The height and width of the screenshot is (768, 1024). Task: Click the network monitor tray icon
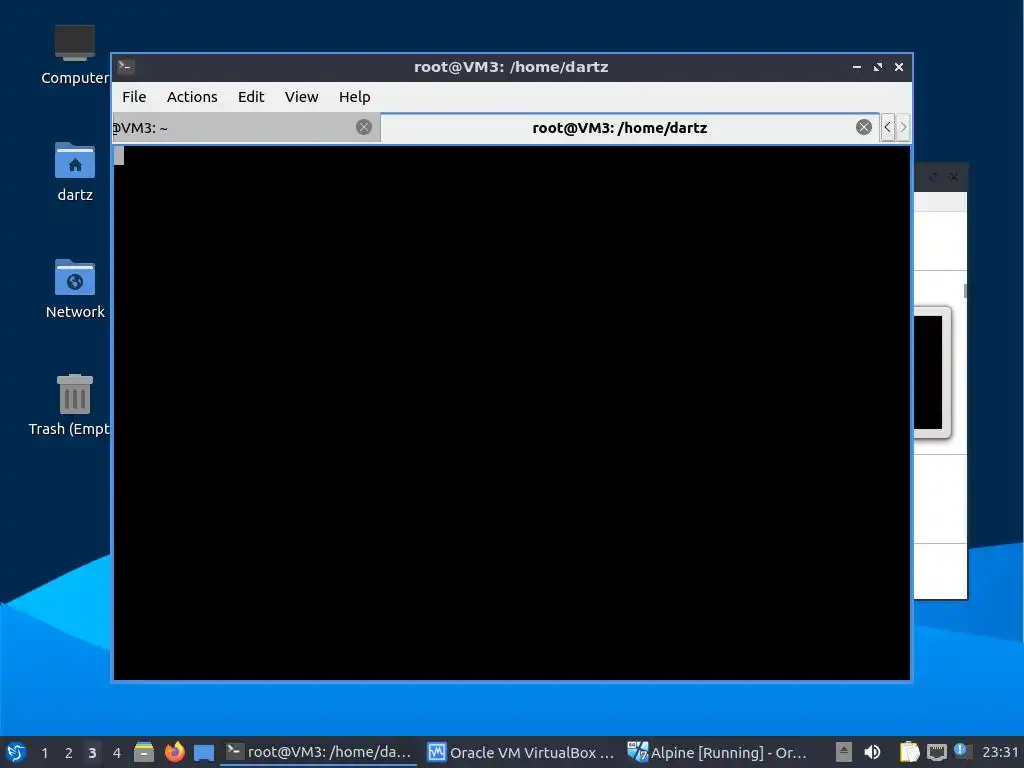(936, 752)
